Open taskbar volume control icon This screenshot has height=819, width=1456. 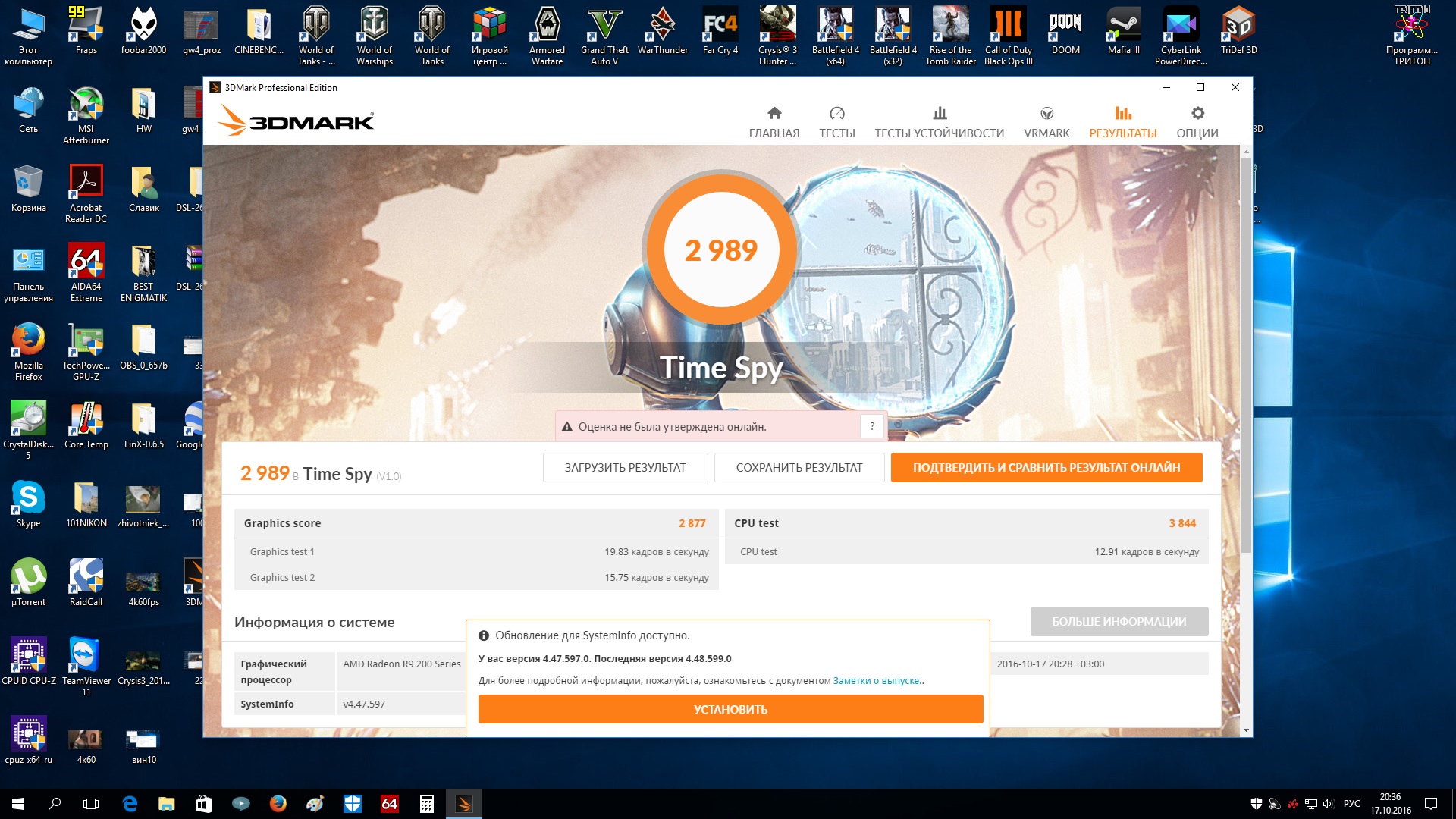pos(1328,804)
